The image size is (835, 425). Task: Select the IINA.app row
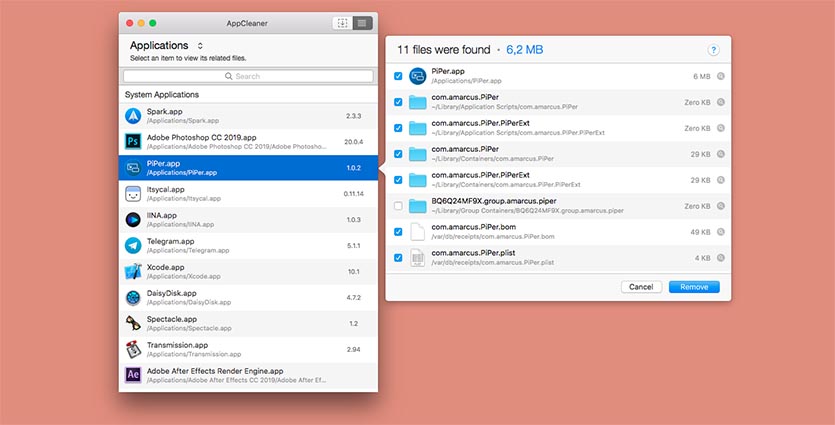pyautogui.click(x=248, y=219)
